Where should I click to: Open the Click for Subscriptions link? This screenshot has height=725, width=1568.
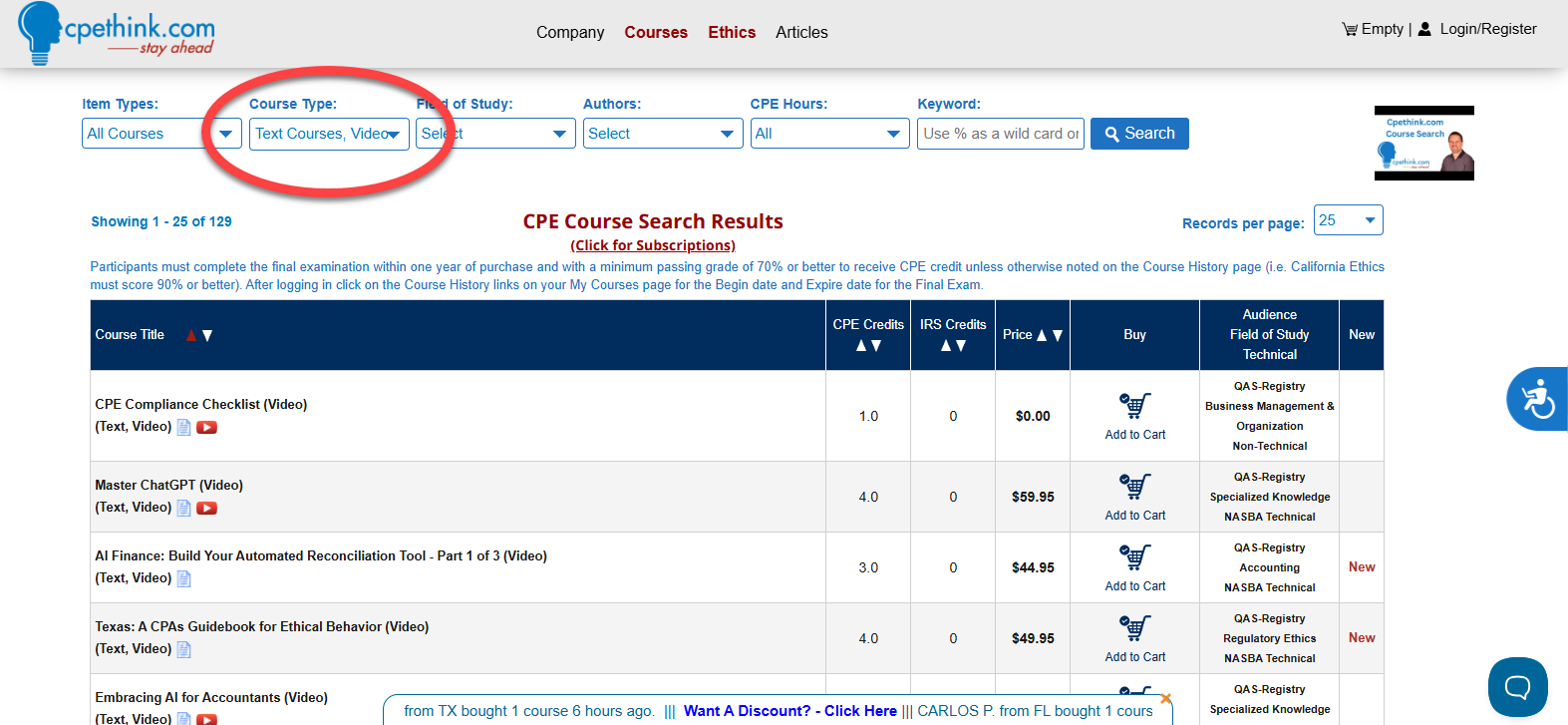point(653,245)
